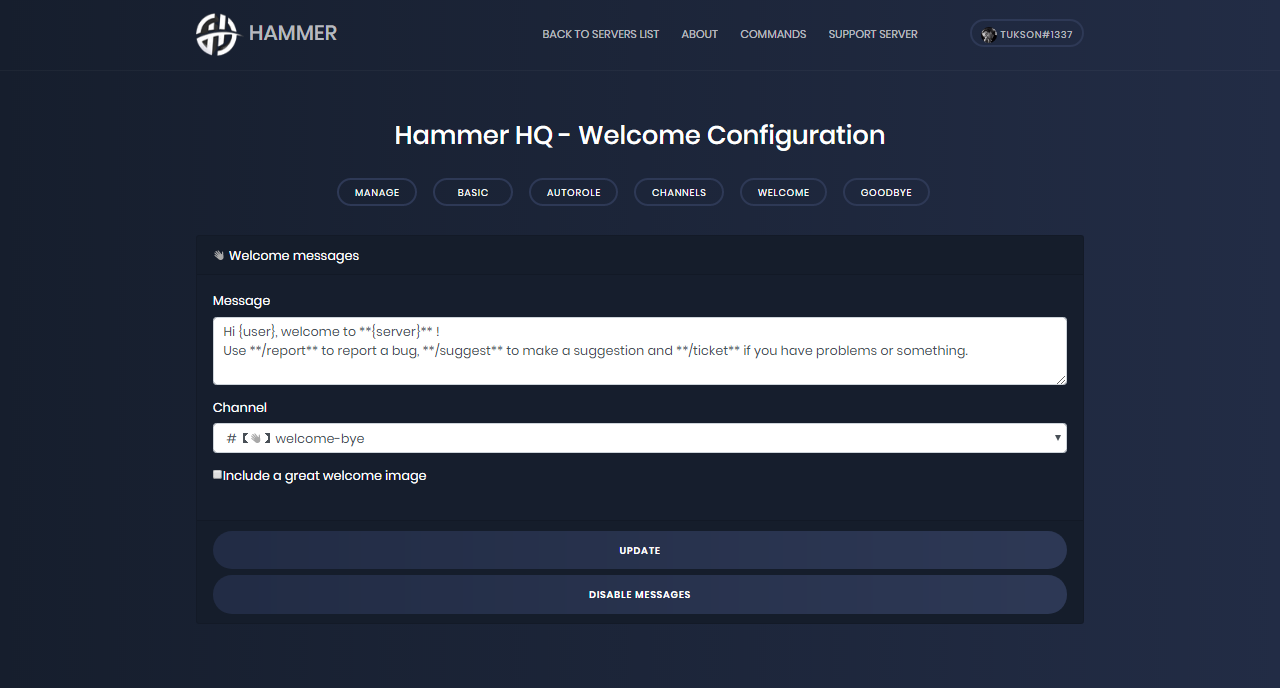Go to the Goodbye configuration tab

tap(886, 192)
